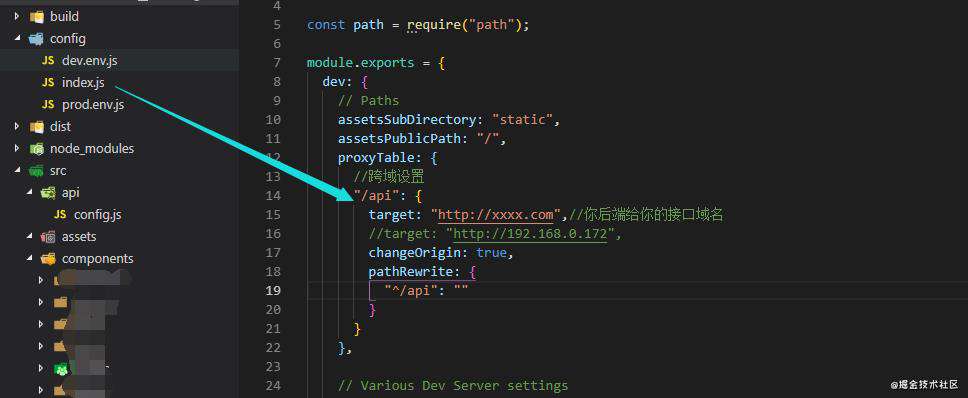The image size is (968, 398).
Task: Expand the build folder arrow
Action: pos(17,17)
